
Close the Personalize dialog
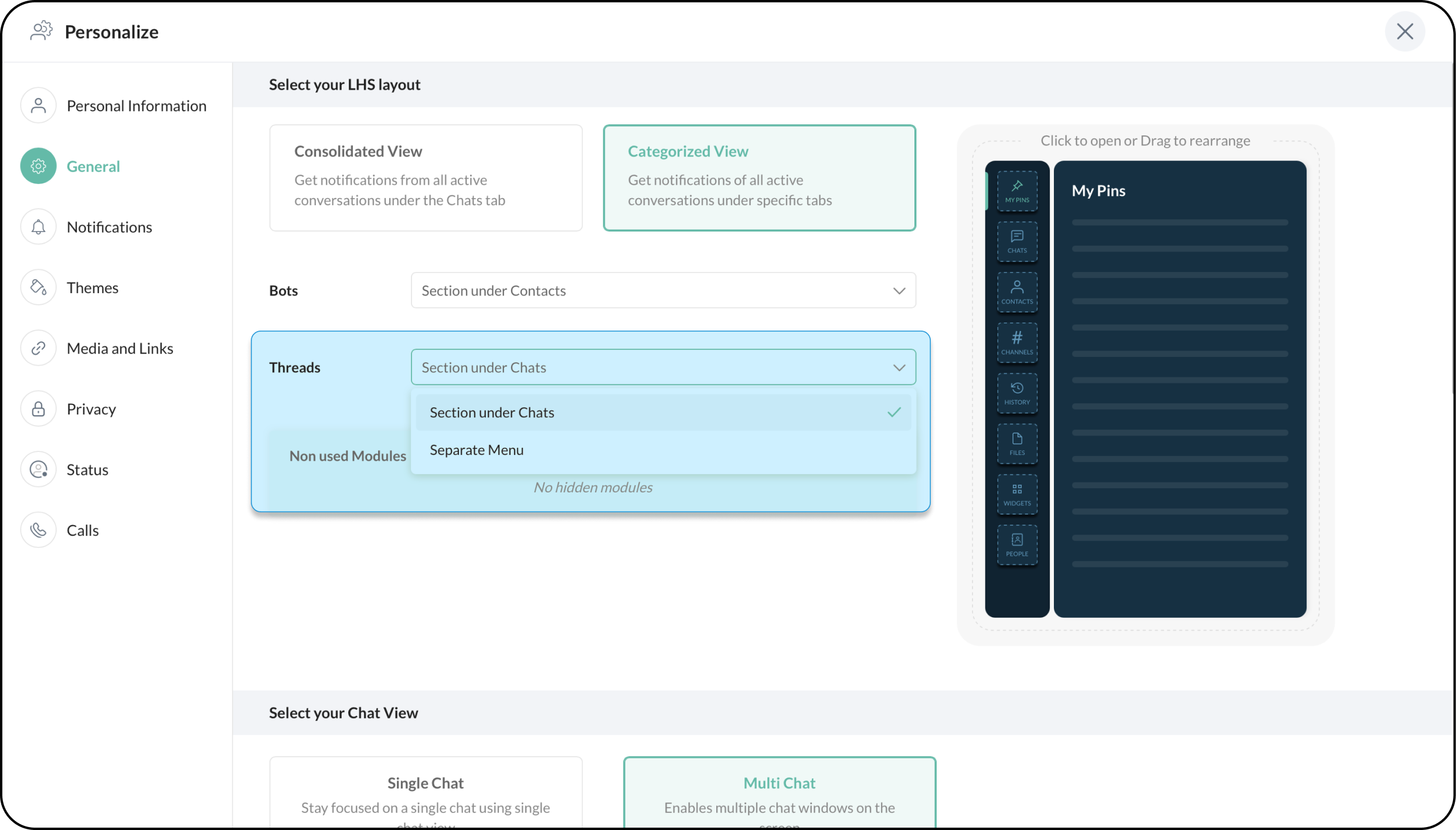[1404, 32]
